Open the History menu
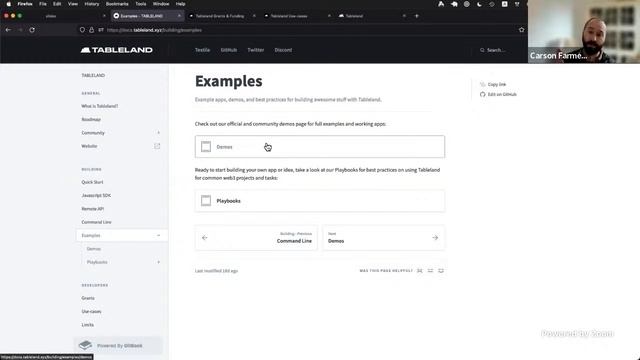Viewport: 640px width, 360px height. coord(91,4)
